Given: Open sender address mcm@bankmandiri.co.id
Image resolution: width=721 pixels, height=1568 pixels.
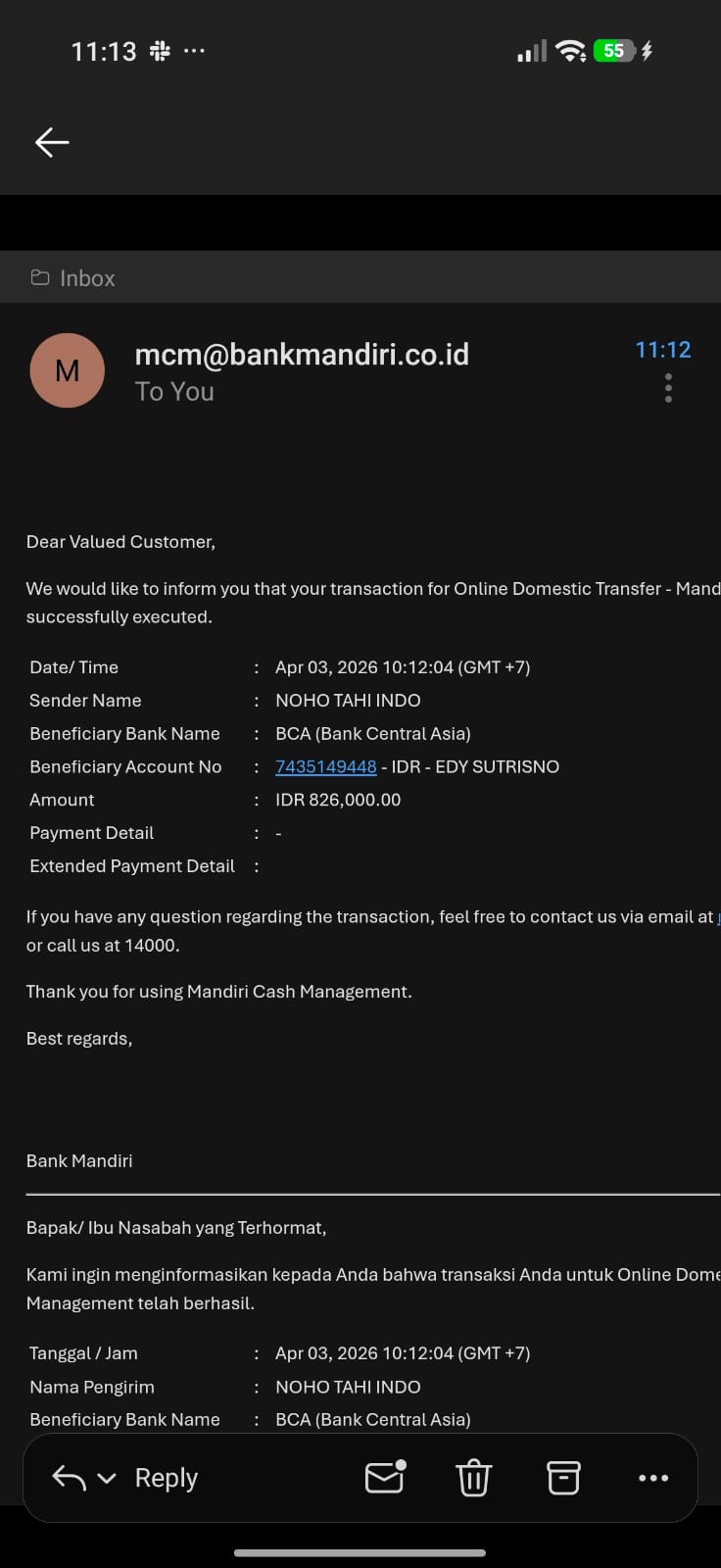Looking at the screenshot, I should tap(302, 354).
